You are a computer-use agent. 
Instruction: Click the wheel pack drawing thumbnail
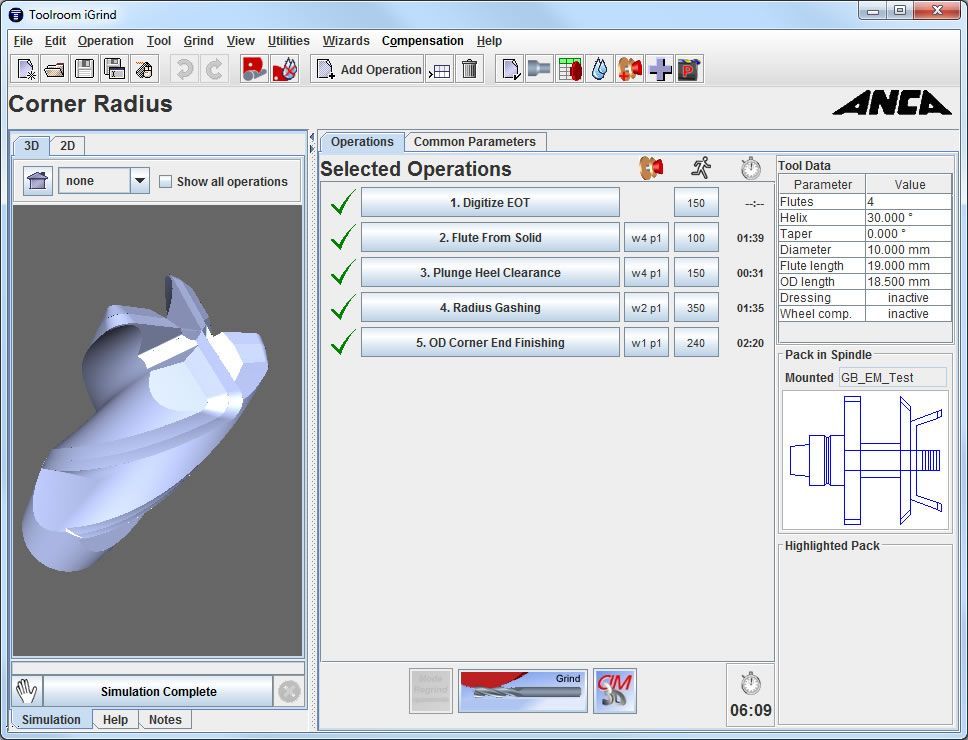pos(865,460)
